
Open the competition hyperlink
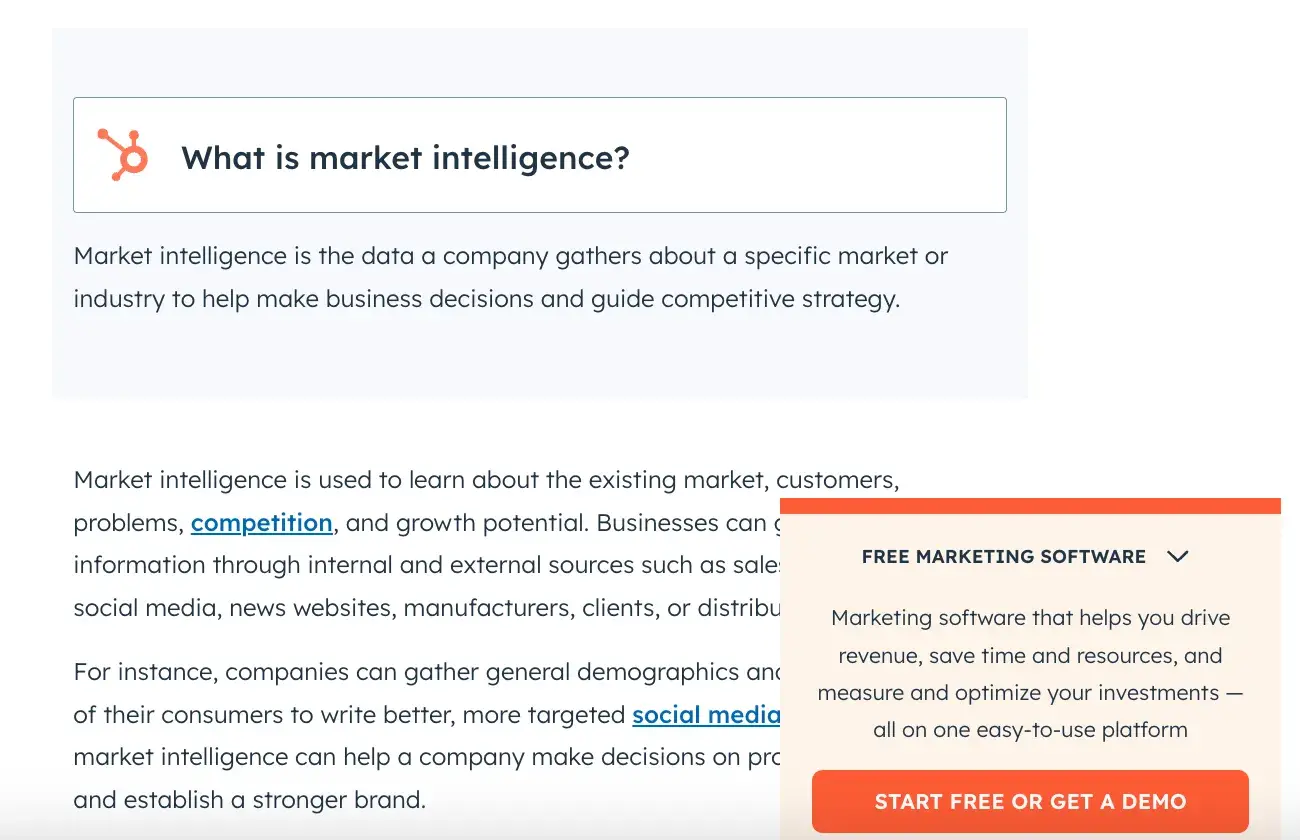[261, 522]
